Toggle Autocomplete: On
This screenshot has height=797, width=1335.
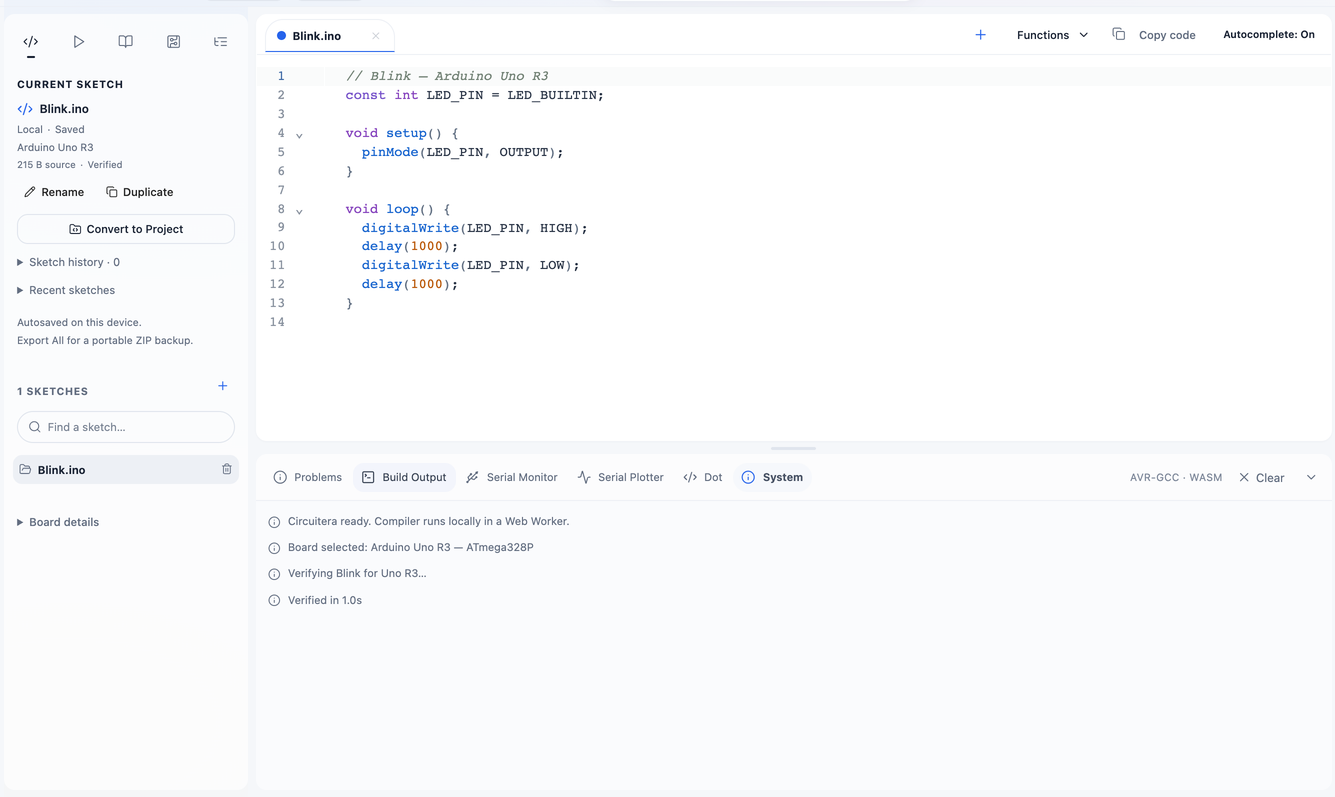pyautogui.click(x=1268, y=34)
